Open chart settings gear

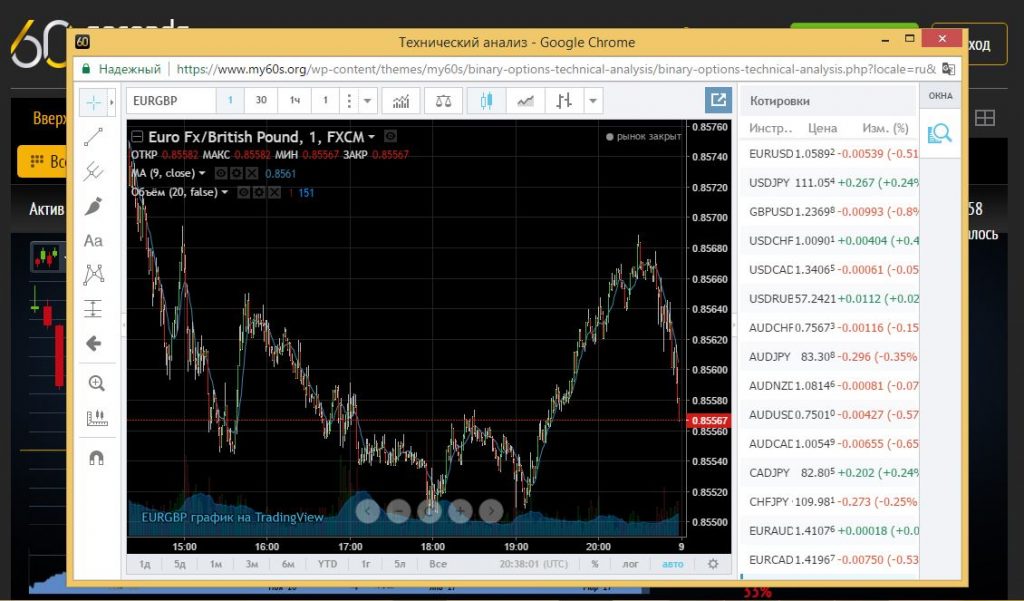coord(712,564)
